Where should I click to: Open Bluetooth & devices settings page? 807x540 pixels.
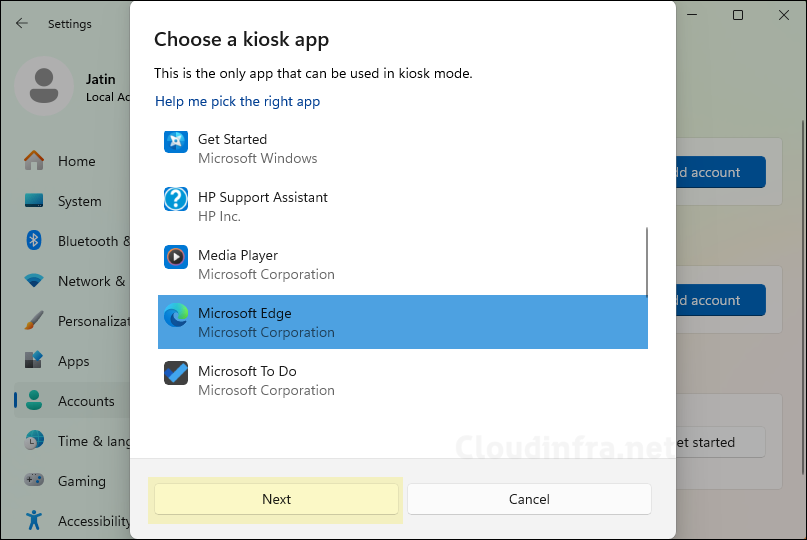pos(72,241)
